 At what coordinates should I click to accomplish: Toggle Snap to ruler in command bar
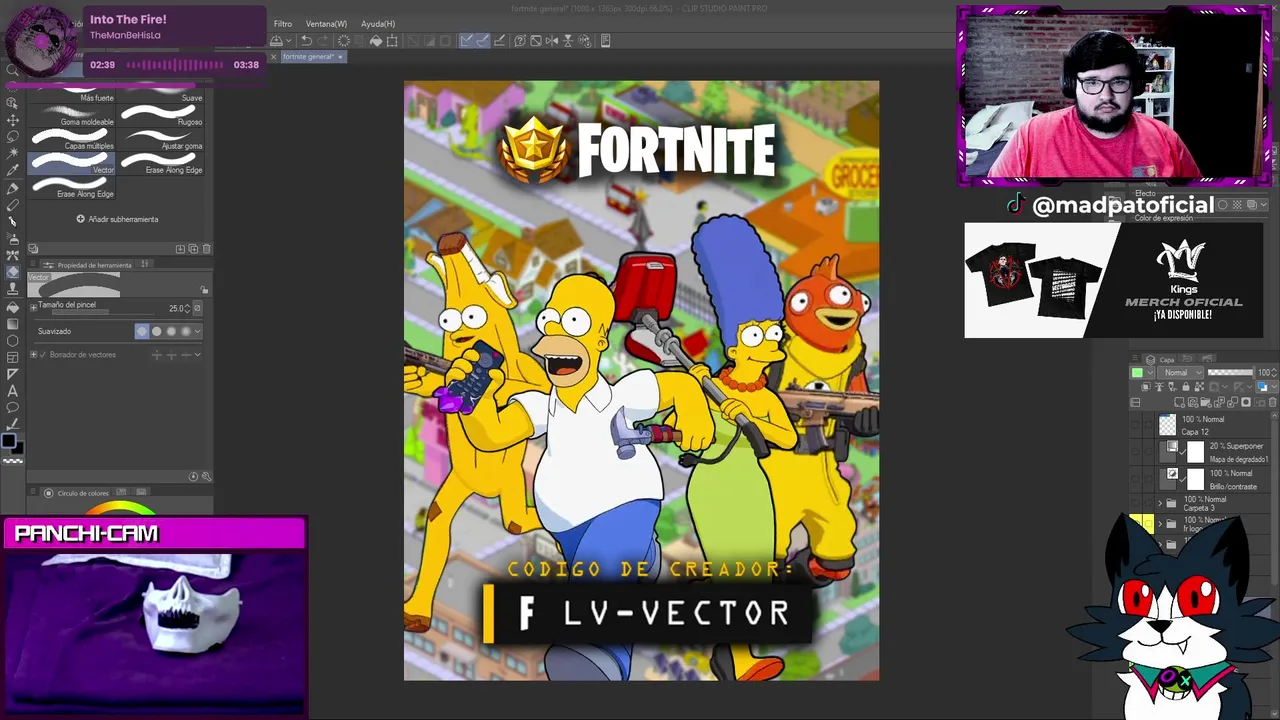point(466,41)
